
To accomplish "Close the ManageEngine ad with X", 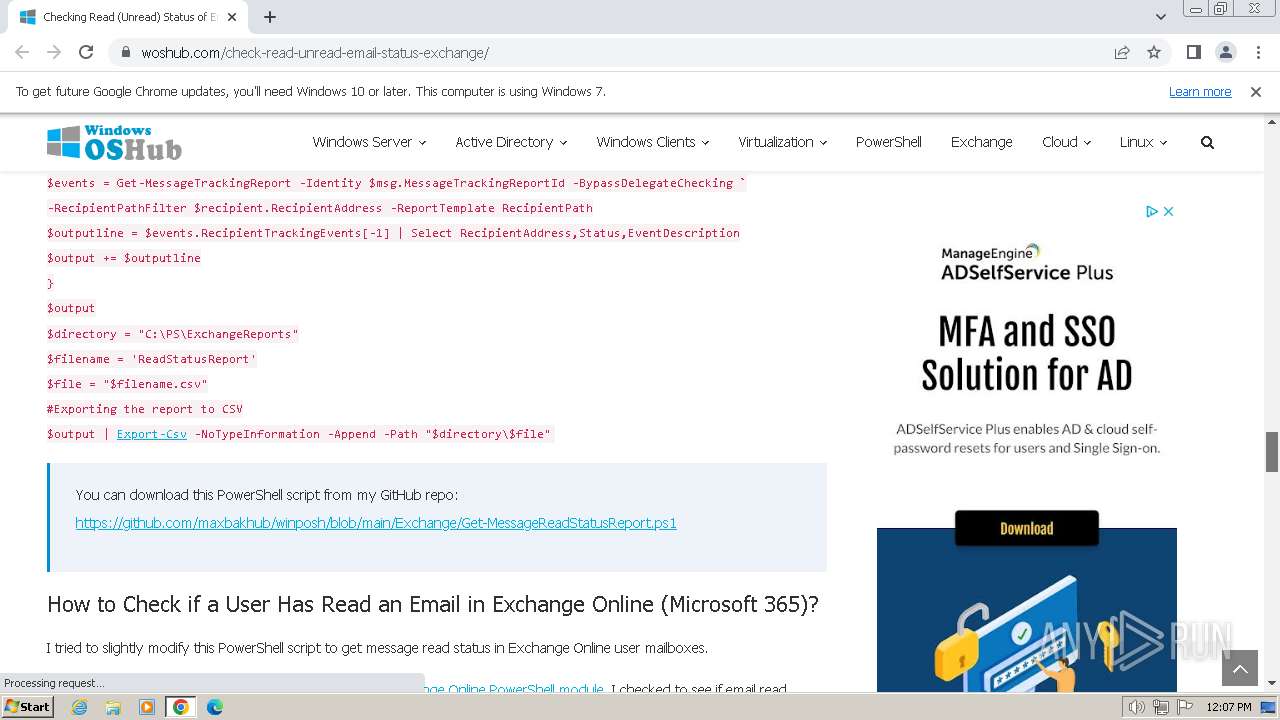I will click(x=1168, y=211).
